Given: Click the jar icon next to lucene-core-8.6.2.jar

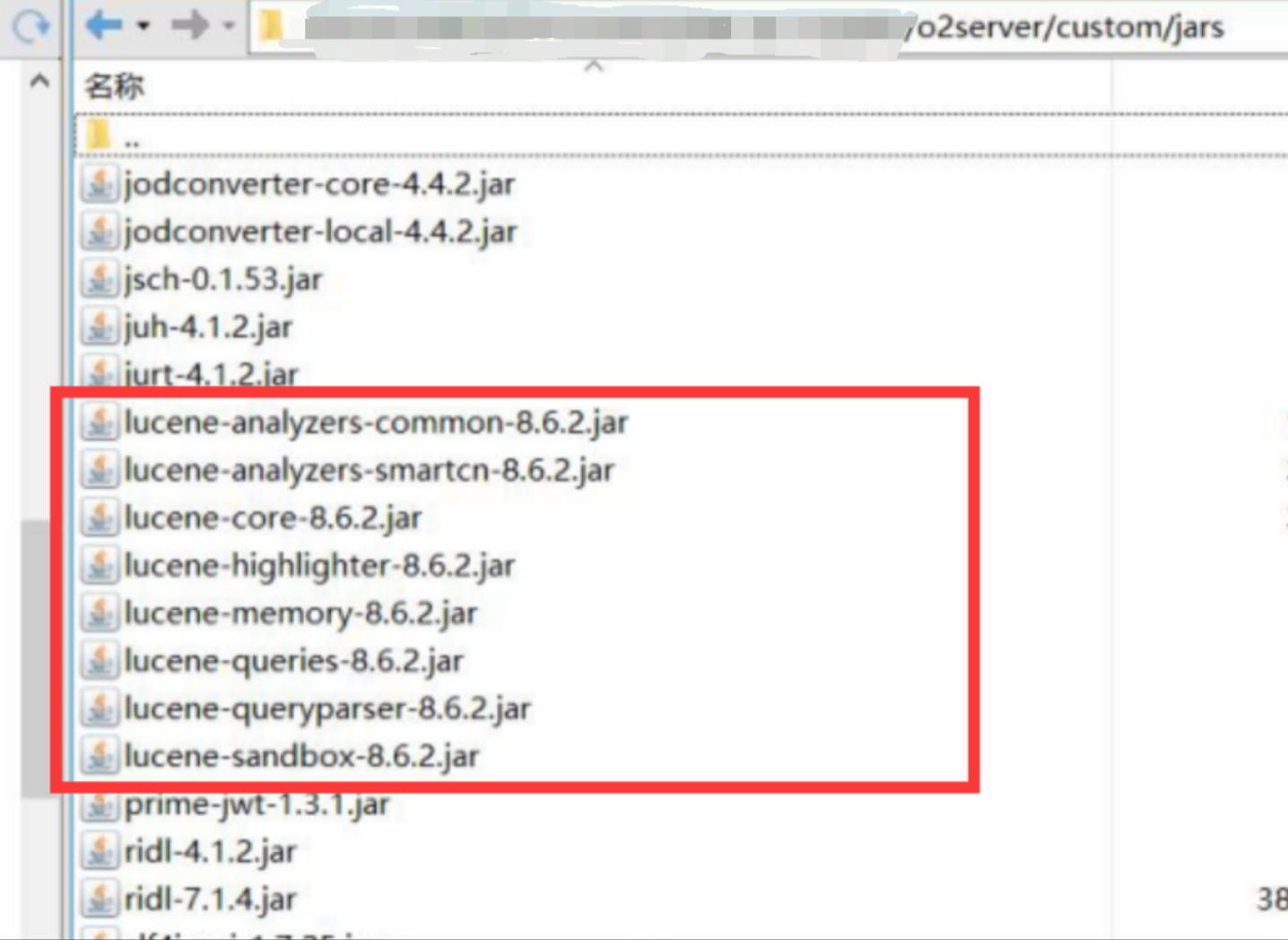Looking at the screenshot, I should (x=100, y=518).
